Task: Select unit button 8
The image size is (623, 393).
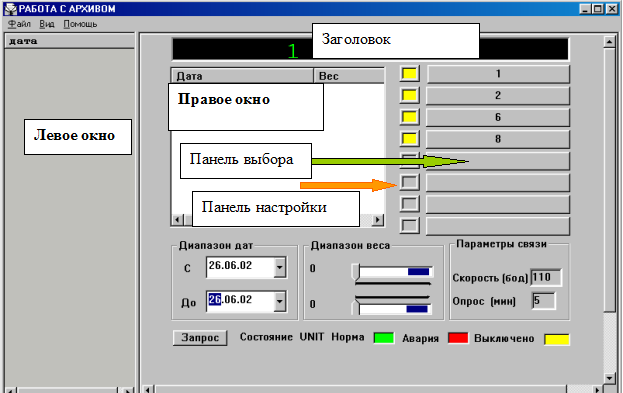Action: [498, 139]
